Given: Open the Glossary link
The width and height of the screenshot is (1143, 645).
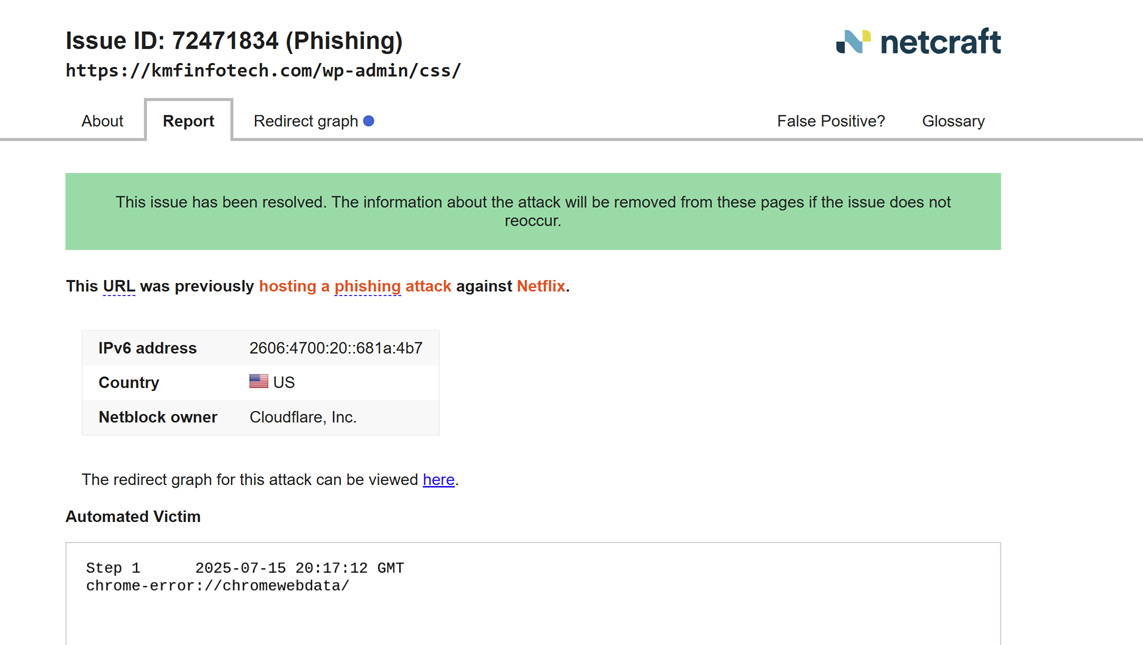Looking at the screenshot, I should [953, 121].
